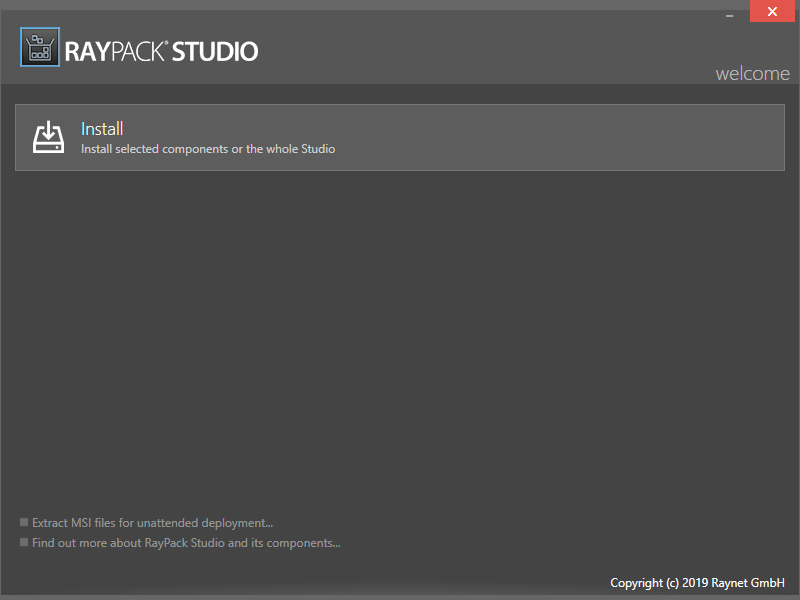Click the welcome page label
800x600 pixels.
[752, 74]
